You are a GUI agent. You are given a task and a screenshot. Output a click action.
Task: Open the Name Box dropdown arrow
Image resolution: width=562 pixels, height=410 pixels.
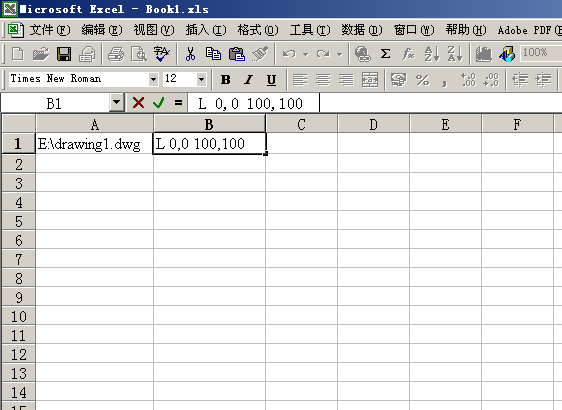click(x=116, y=103)
